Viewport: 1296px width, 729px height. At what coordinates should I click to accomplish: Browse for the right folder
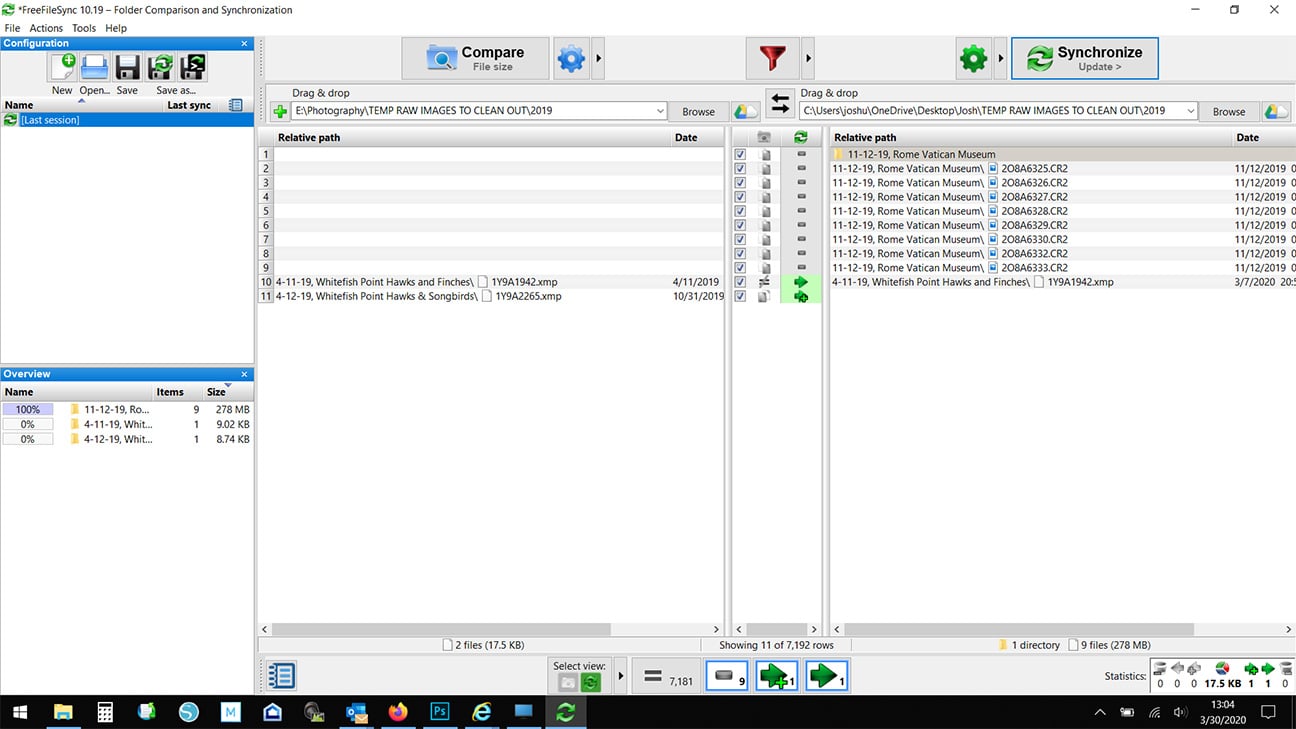[1229, 111]
